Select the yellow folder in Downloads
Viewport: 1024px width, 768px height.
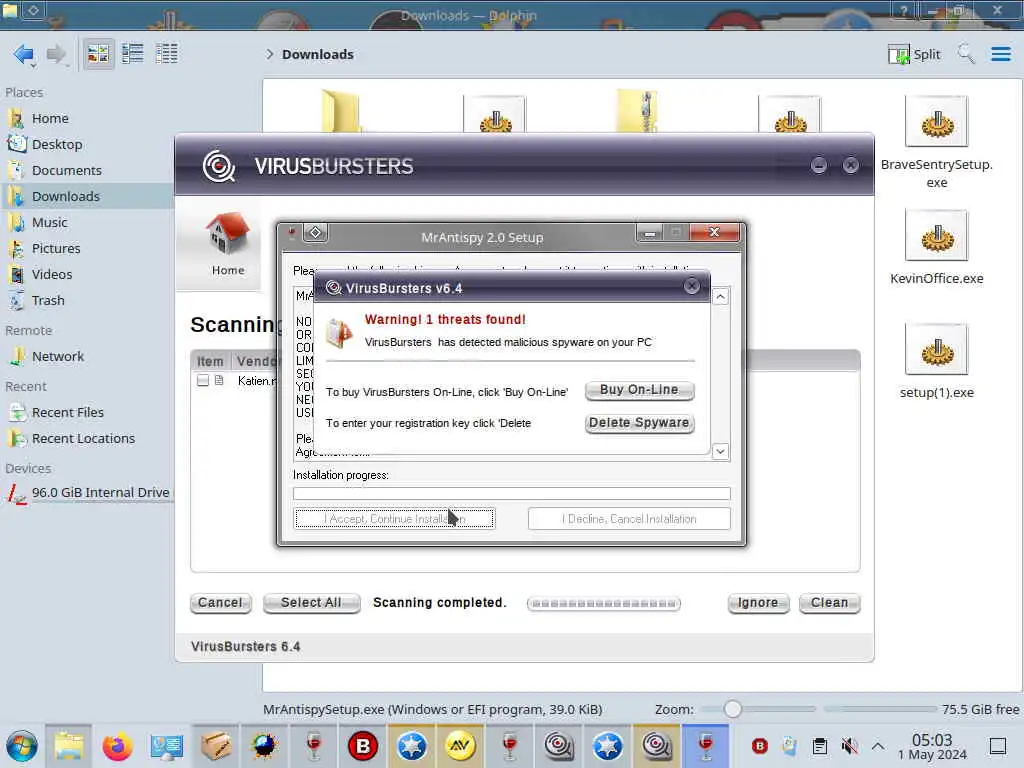tap(340, 111)
